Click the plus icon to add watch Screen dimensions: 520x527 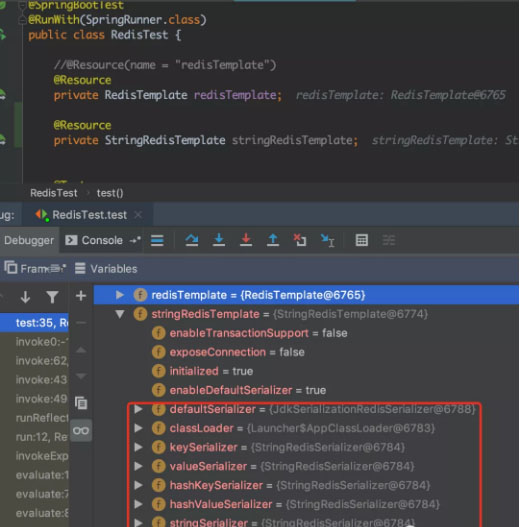click(x=81, y=296)
